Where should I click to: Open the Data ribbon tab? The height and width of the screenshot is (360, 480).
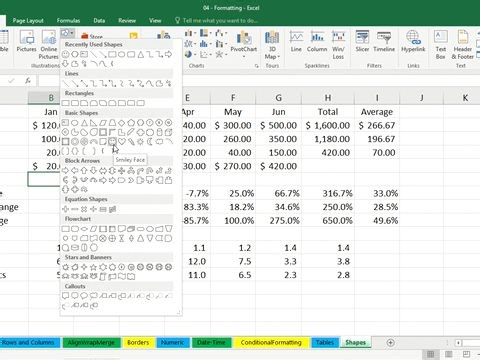click(x=99, y=21)
